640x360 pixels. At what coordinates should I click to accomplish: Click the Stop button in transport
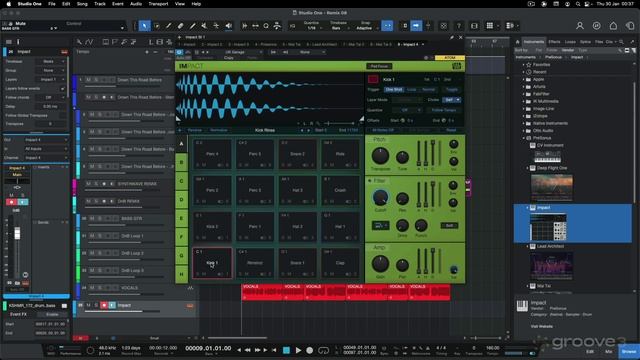[287, 350]
